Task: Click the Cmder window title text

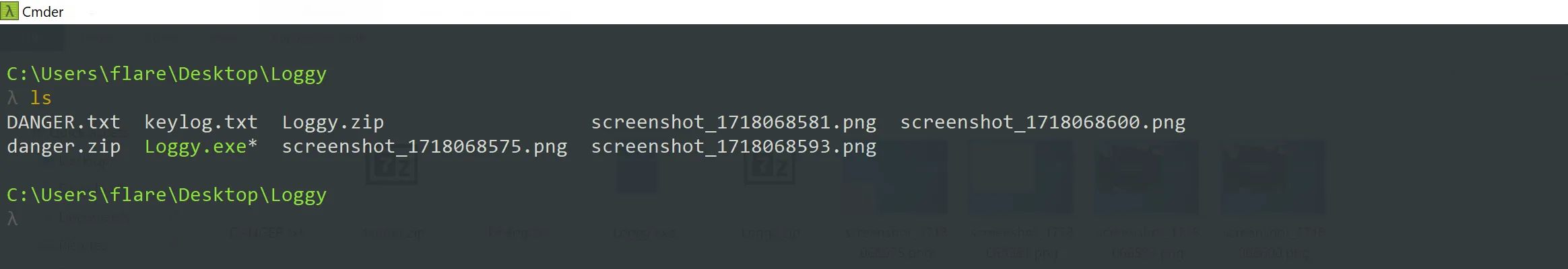Action: pos(43,12)
